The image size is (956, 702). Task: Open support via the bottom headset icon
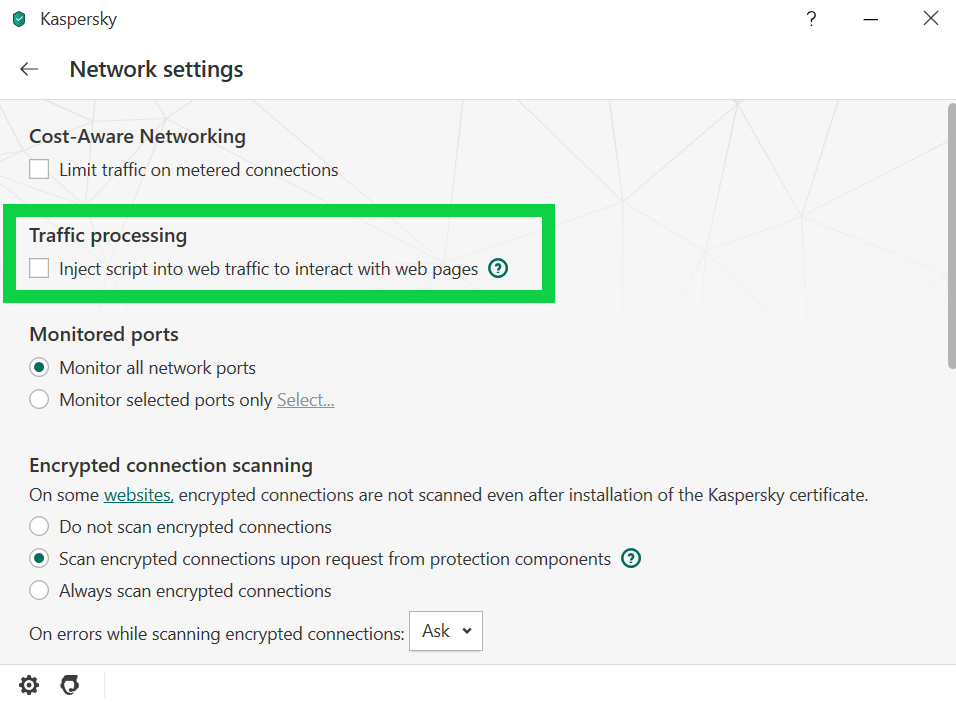[69, 685]
